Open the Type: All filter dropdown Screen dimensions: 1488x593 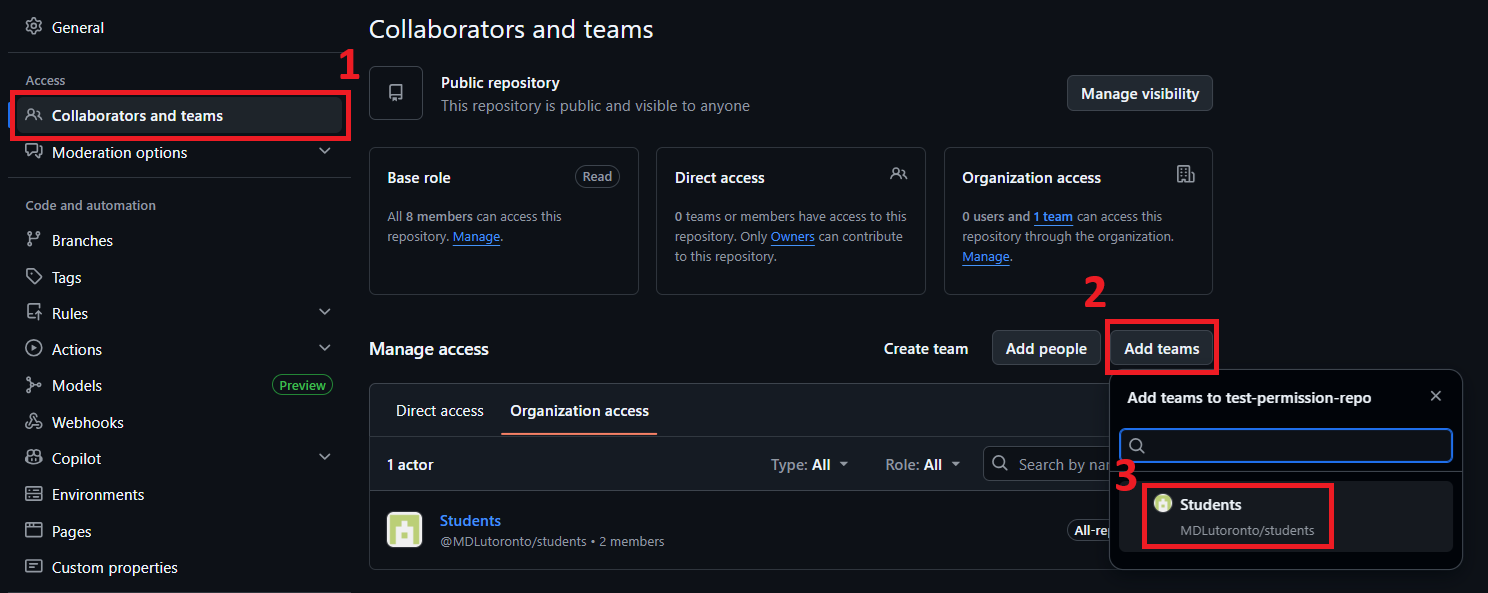[x=810, y=464]
